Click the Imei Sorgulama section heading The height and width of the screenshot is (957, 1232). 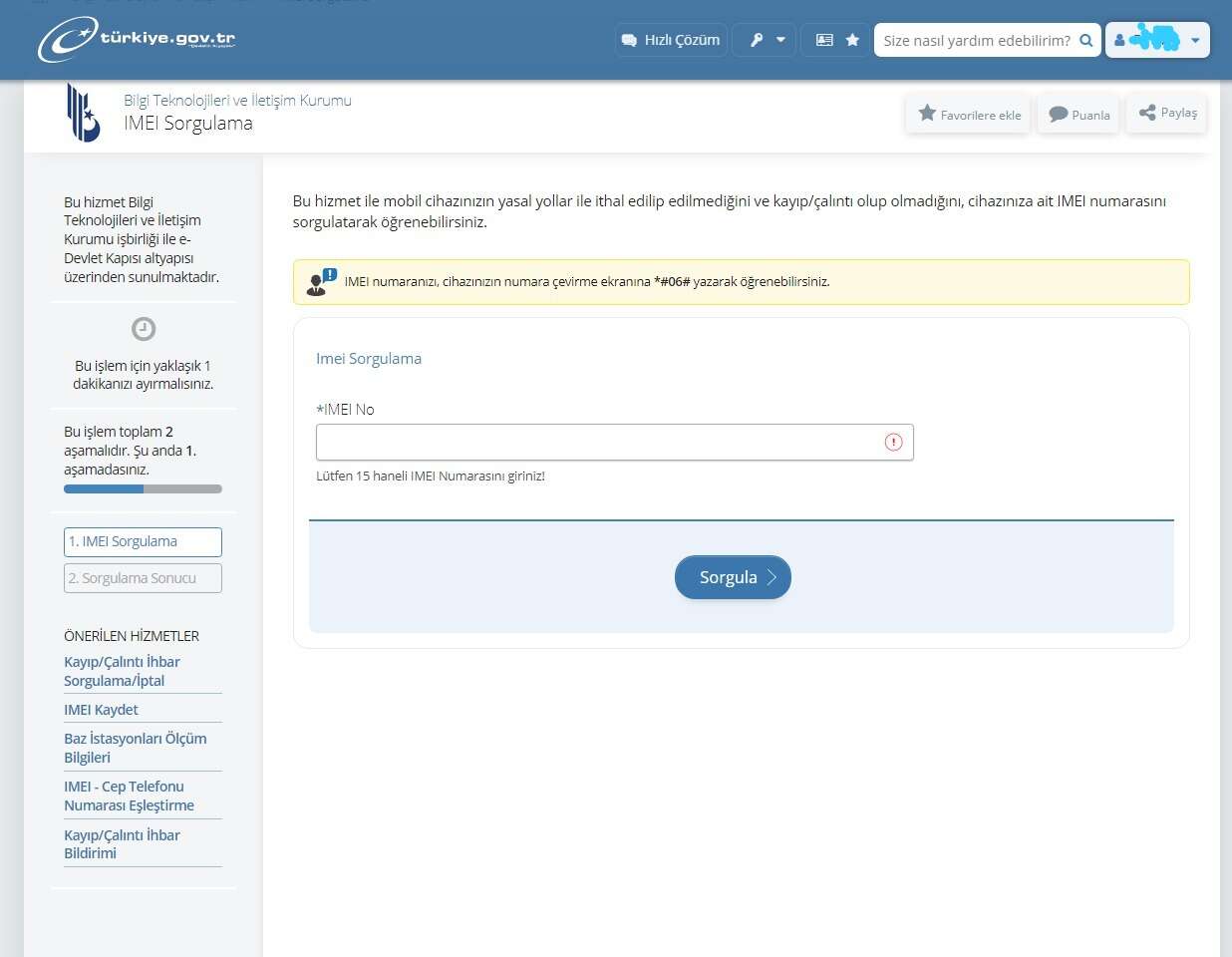369,358
